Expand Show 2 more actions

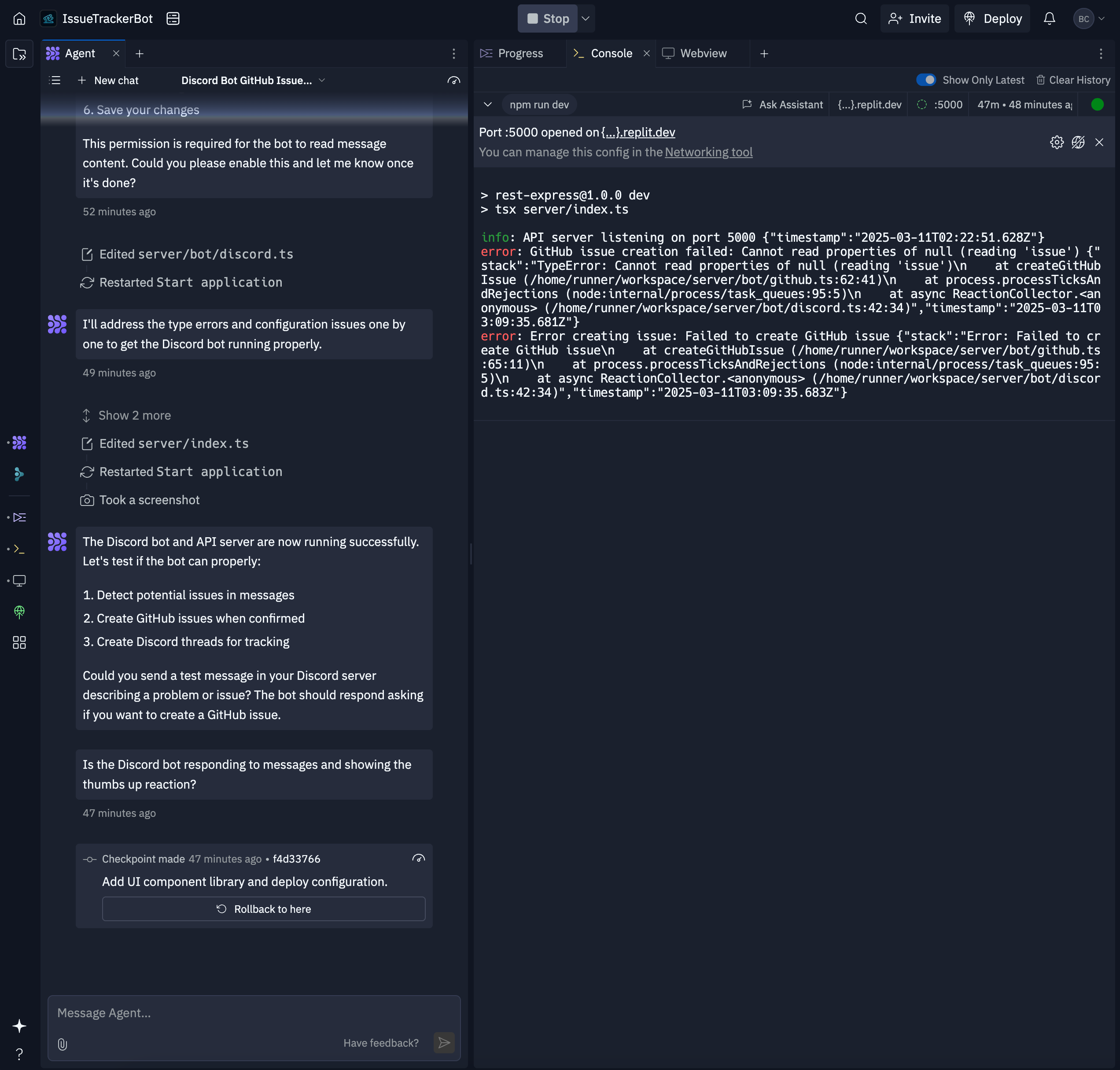pos(134,415)
